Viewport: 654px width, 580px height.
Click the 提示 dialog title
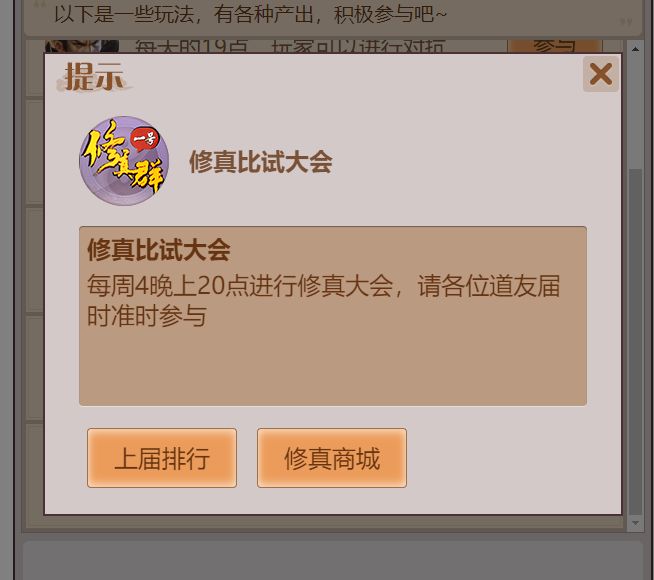tap(94, 77)
